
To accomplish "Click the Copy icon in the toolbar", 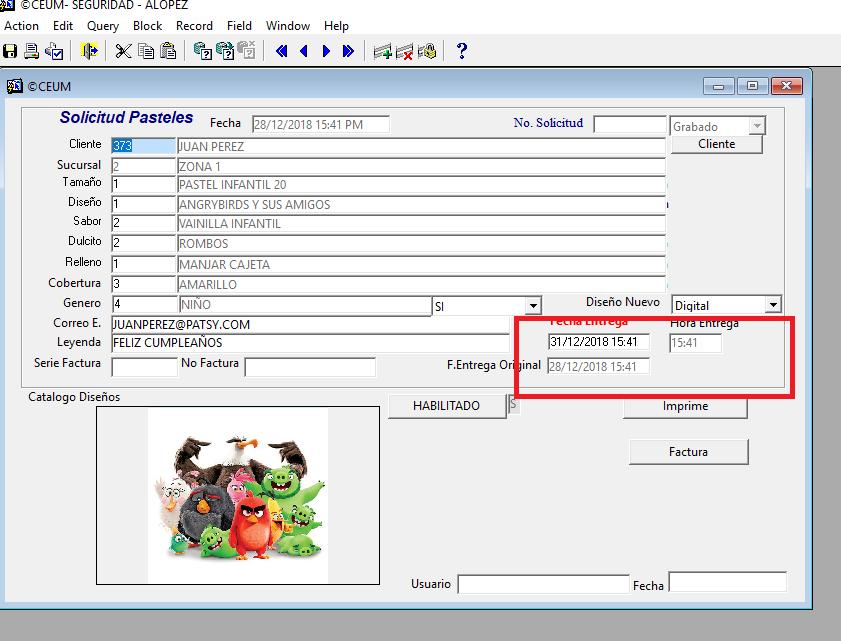I will coord(146,51).
